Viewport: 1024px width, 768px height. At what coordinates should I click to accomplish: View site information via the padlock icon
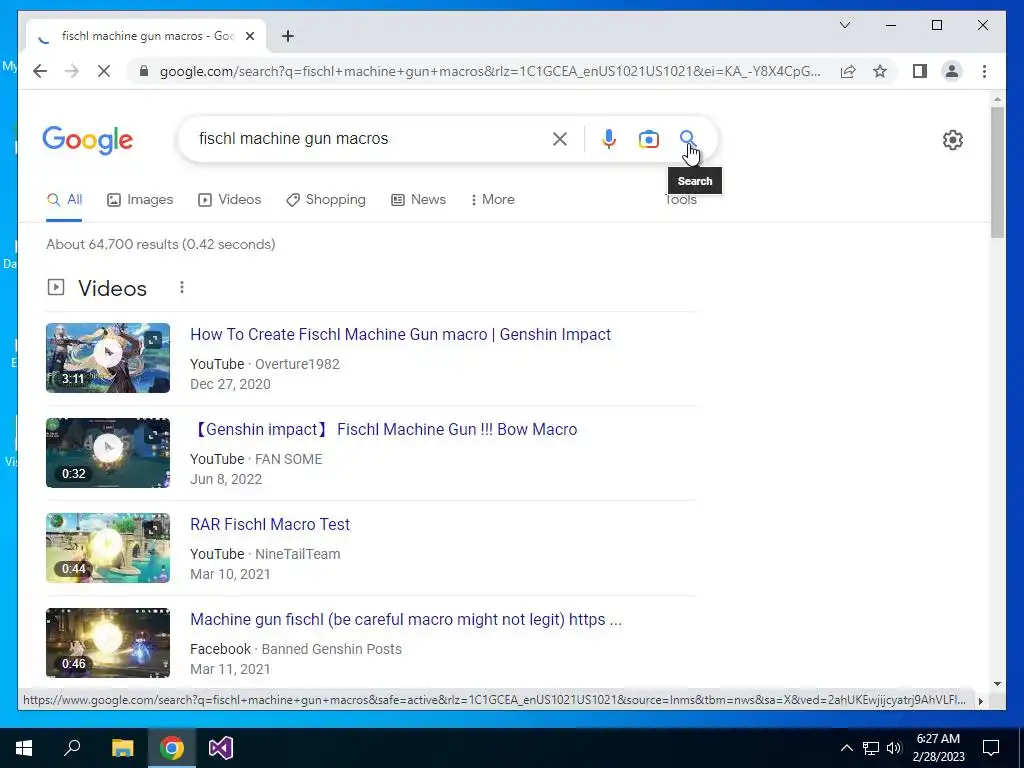click(144, 71)
